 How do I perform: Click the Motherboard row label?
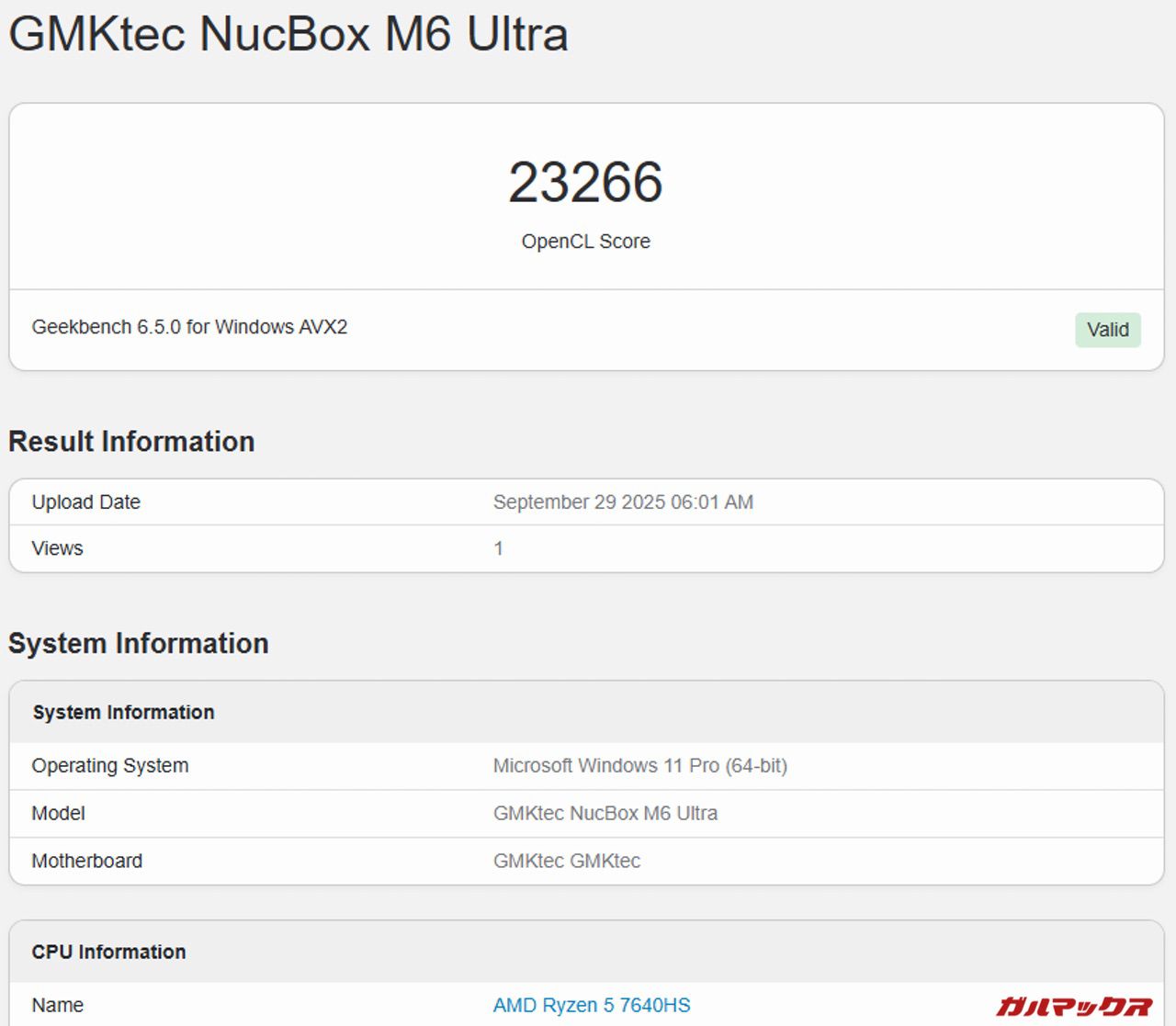pyautogui.click(x=86, y=862)
